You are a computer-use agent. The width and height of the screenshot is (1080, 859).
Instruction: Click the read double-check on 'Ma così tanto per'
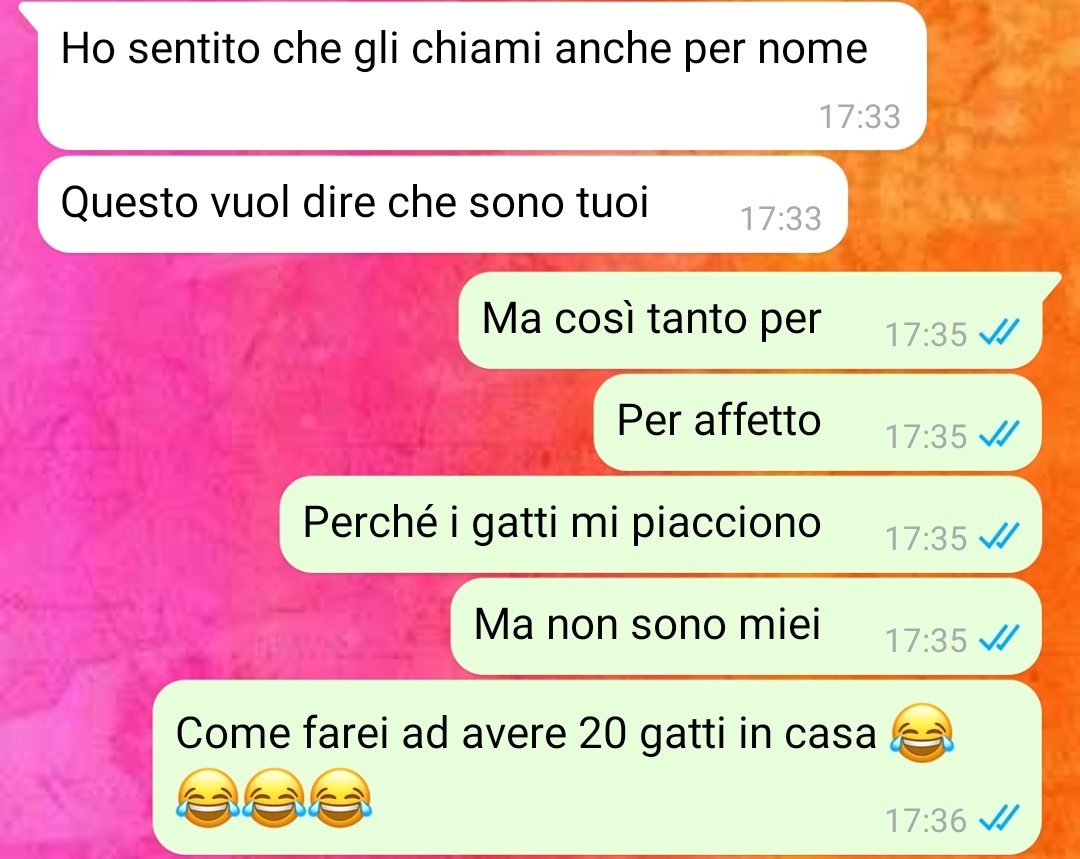pos(999,333)
